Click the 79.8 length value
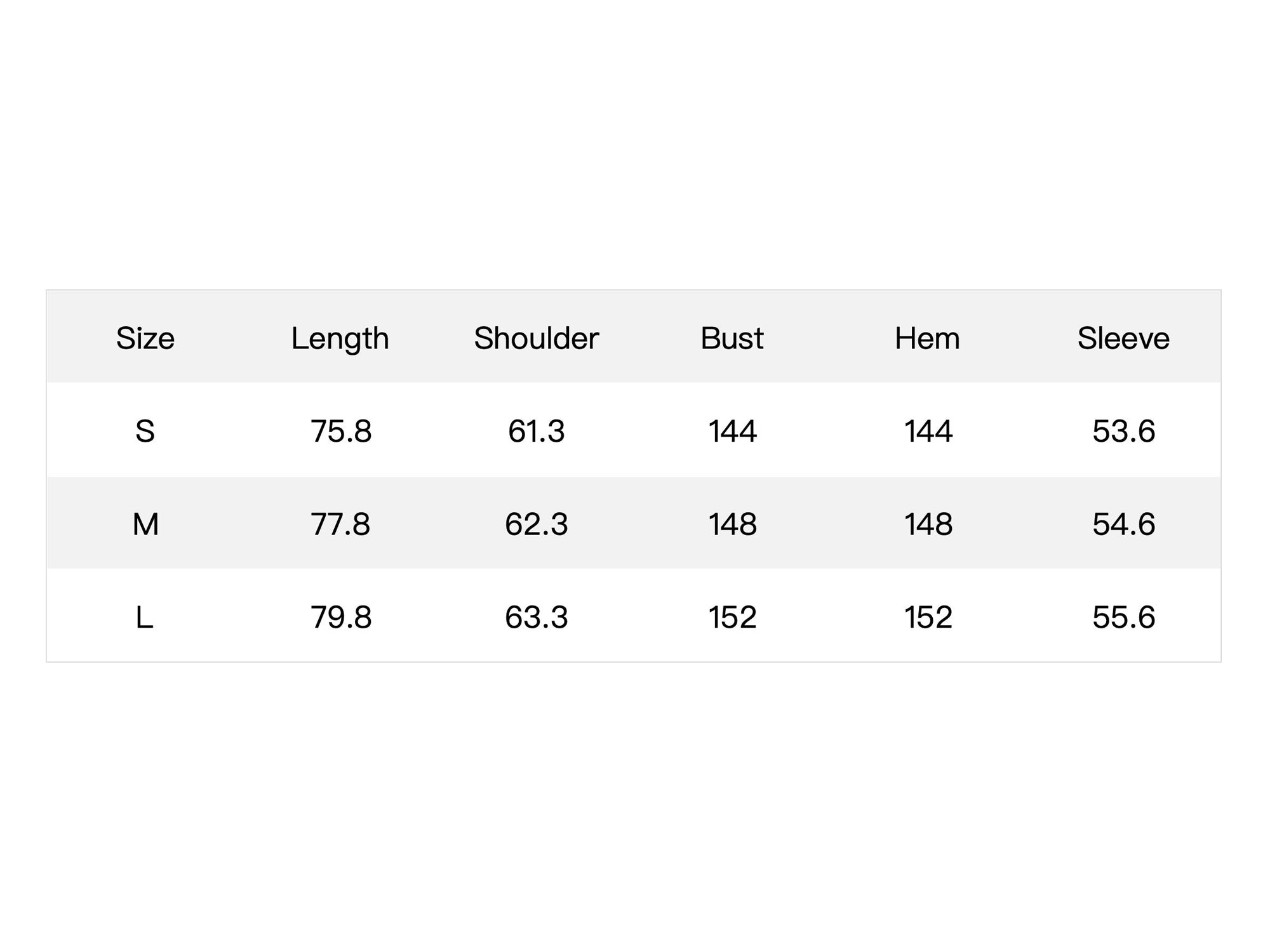 [341, 618]
